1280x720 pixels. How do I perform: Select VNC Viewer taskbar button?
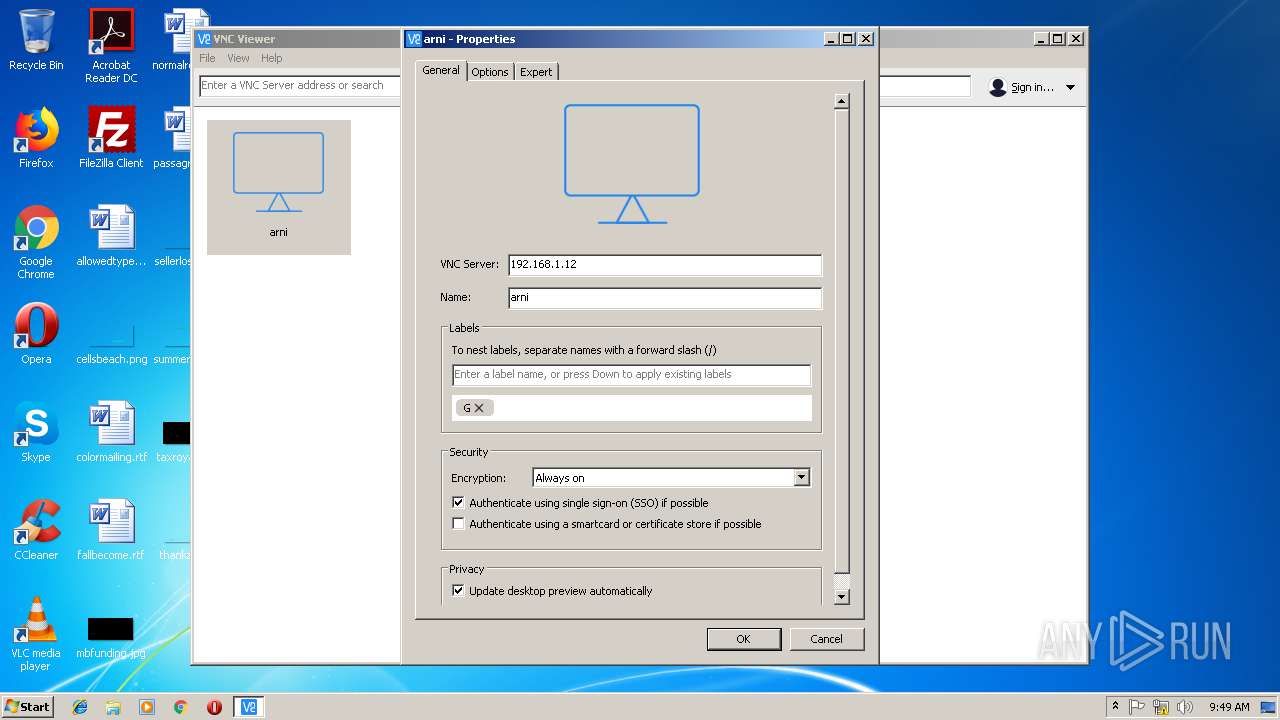pyautogui.click(x=249, y=707)
